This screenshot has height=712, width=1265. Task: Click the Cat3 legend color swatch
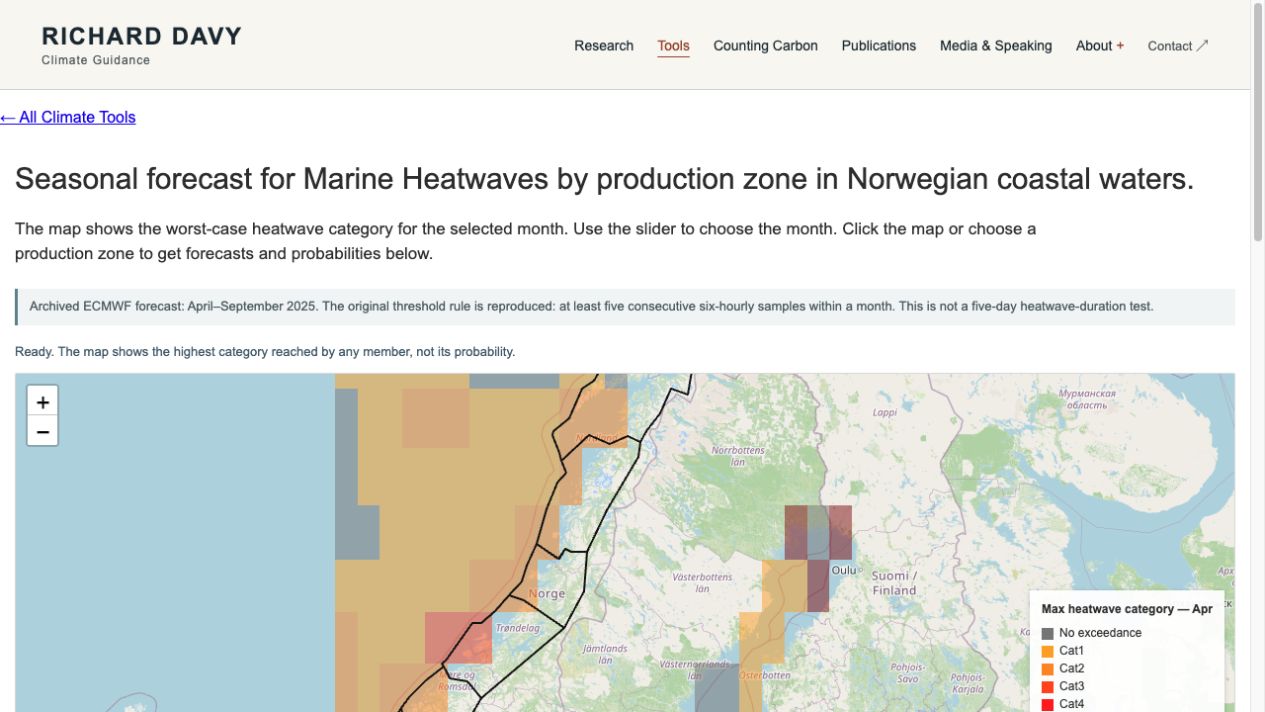[1047, 687]
